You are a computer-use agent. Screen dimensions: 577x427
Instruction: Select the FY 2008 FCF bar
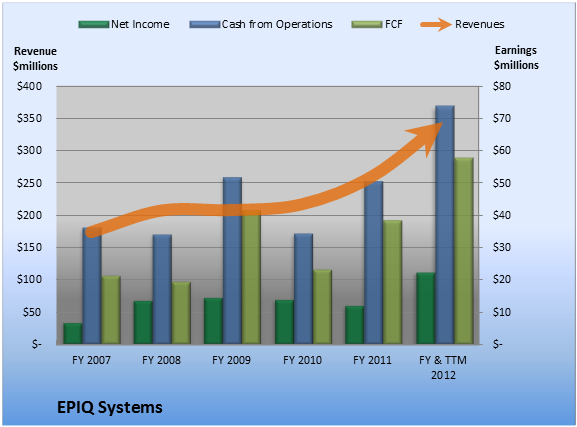(181, 313)
